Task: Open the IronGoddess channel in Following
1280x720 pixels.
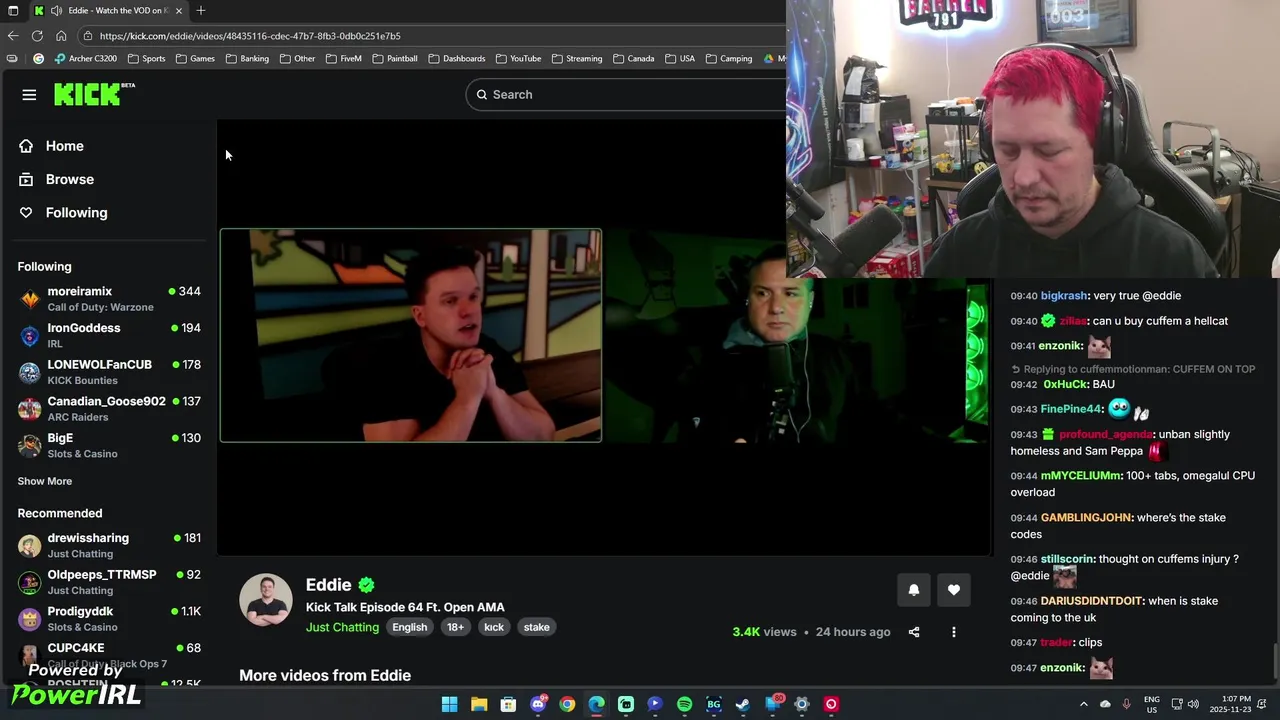Action: pyautogui.click(x=109, y=335)
